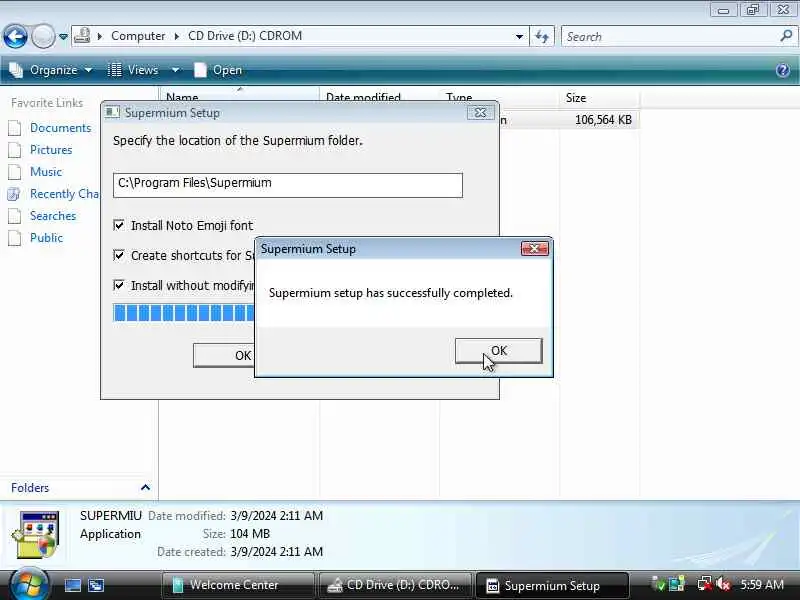Click Switch between windows quick launch icon
The width and height of the screenshot is (800, 600).
(96, 585)
